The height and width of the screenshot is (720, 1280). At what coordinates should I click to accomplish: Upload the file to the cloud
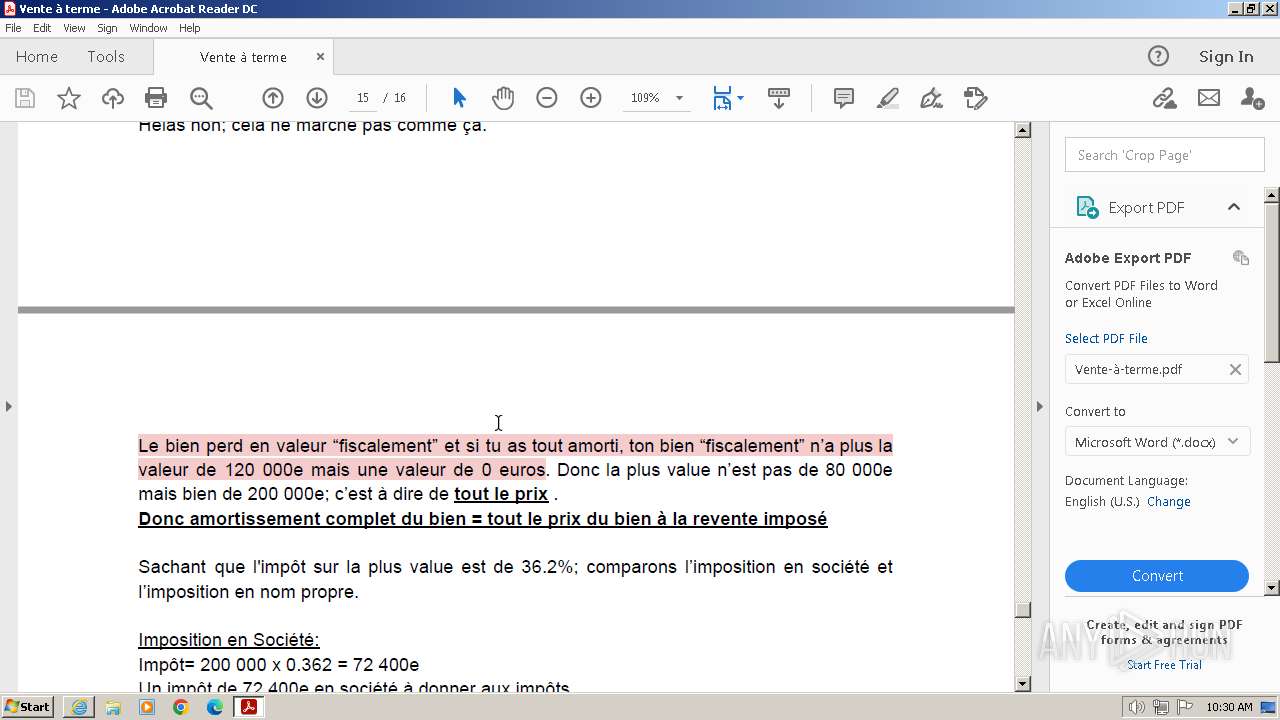(113, 98)
